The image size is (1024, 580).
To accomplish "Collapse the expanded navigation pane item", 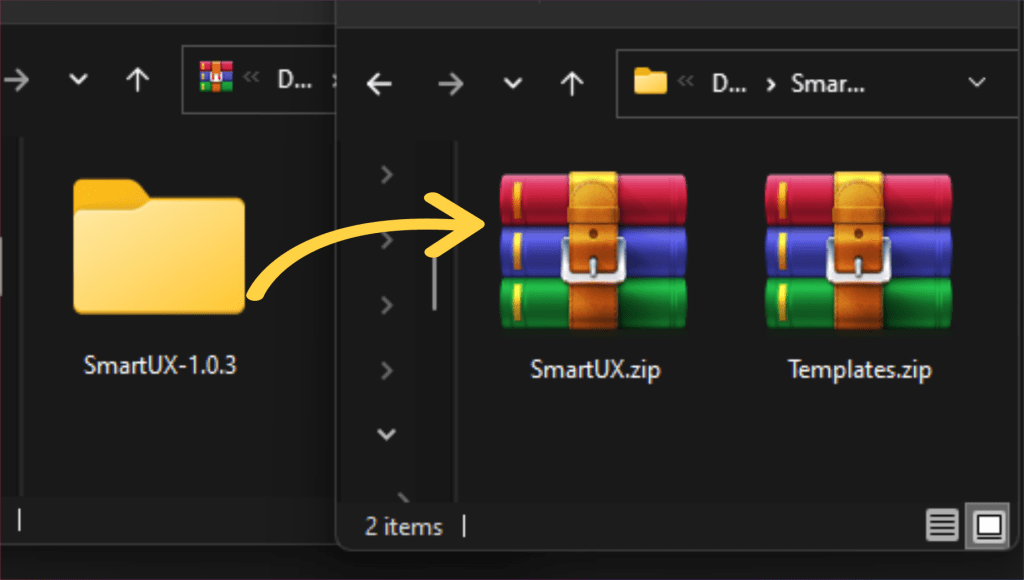I will click(387, 434).
